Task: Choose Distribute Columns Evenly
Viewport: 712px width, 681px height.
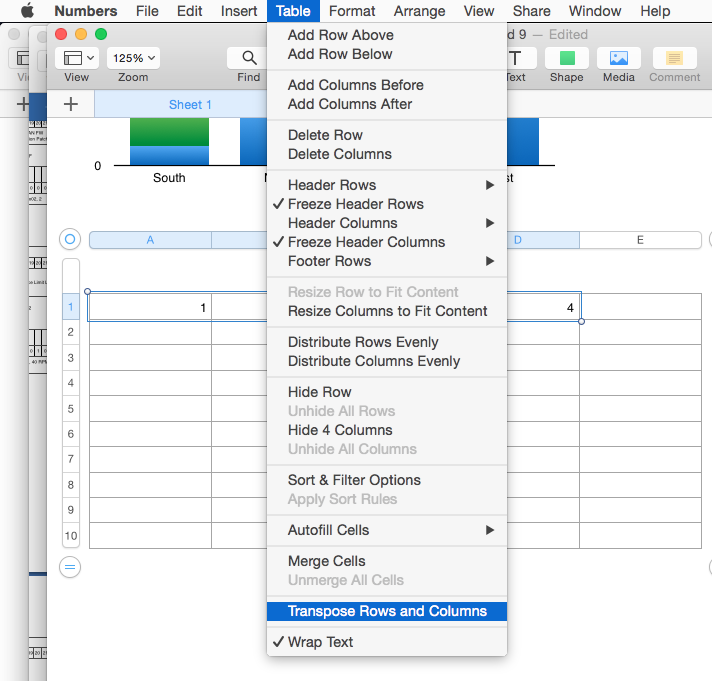Action: pos(387,361)
